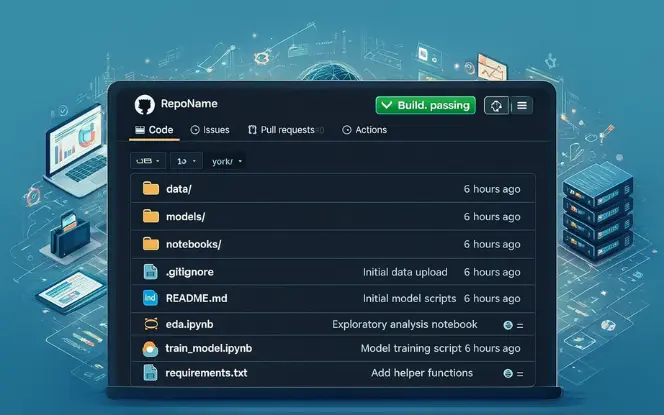Expand the first branch dropdown
This screenshot has width=664, height=415.
pyautogui.click(x=148, y=161)
